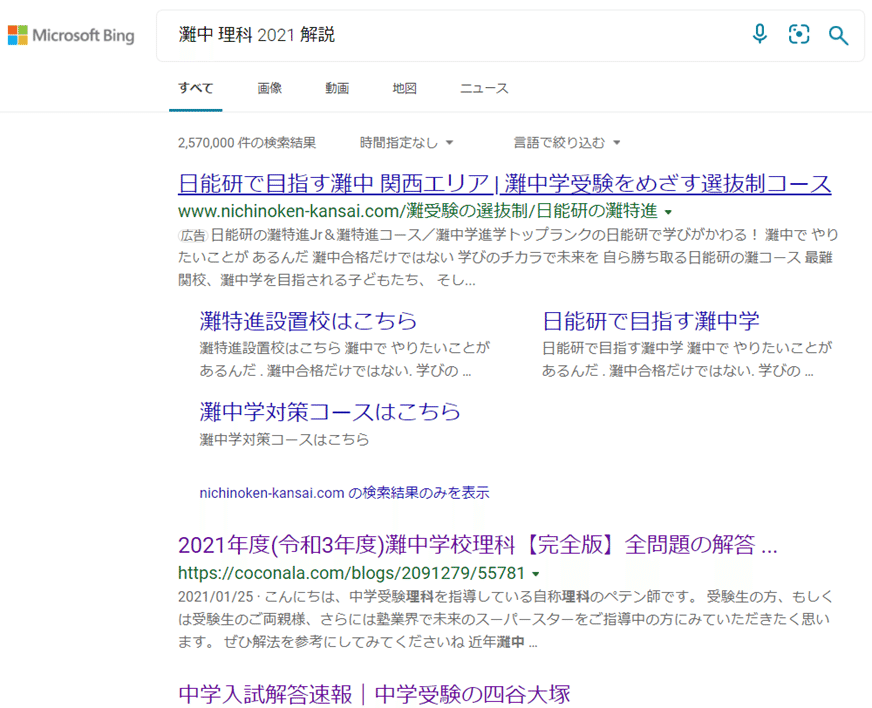Start voice search with microphone icon
Viewport: 872px width, 708px height.
click(x=760, y=34)
